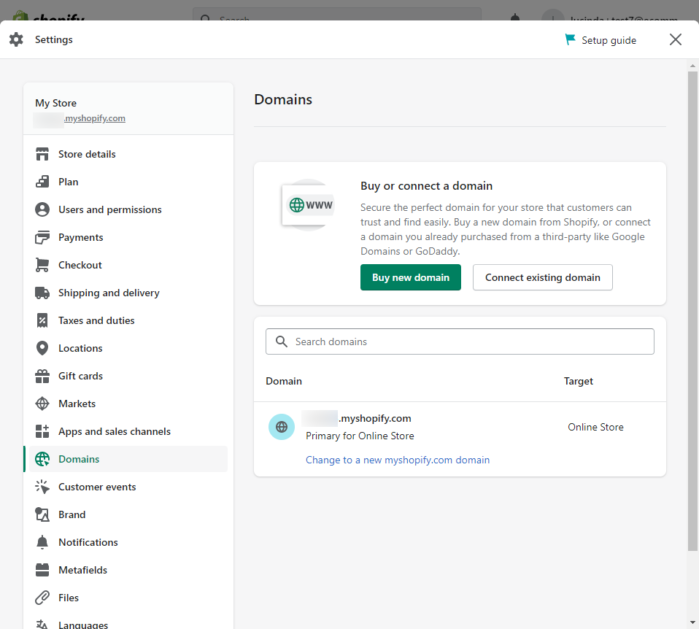Viewport: 699px width, 629px height.
Task: Click the Locations pin icon
Action: tap(42, 348)
